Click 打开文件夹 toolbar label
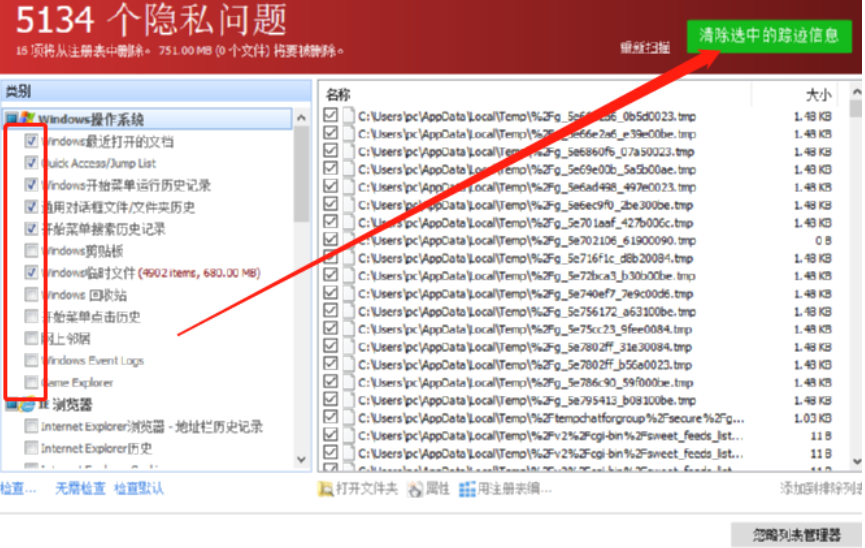 367,489
